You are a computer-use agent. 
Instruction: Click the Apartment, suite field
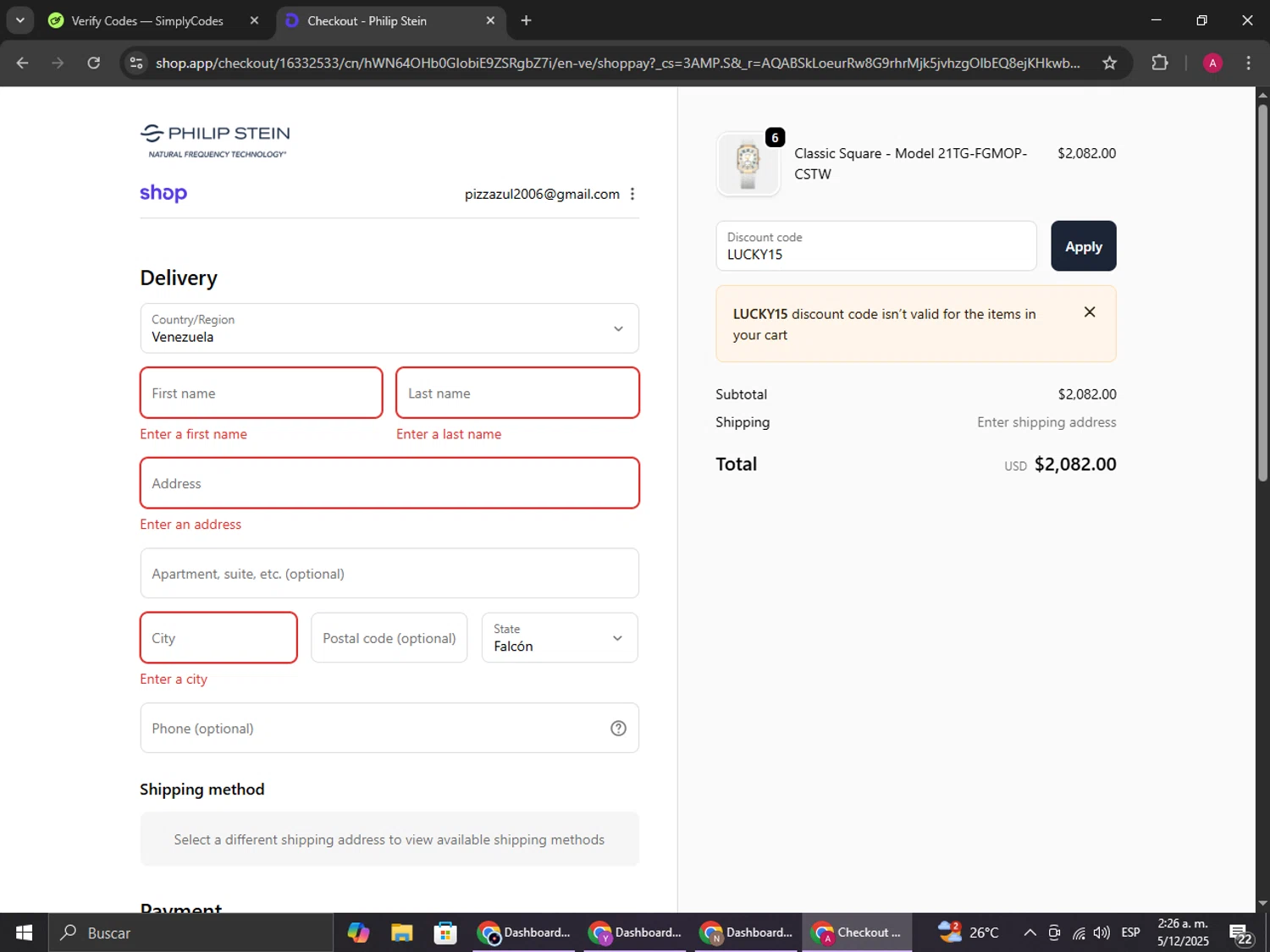(389, 573)
